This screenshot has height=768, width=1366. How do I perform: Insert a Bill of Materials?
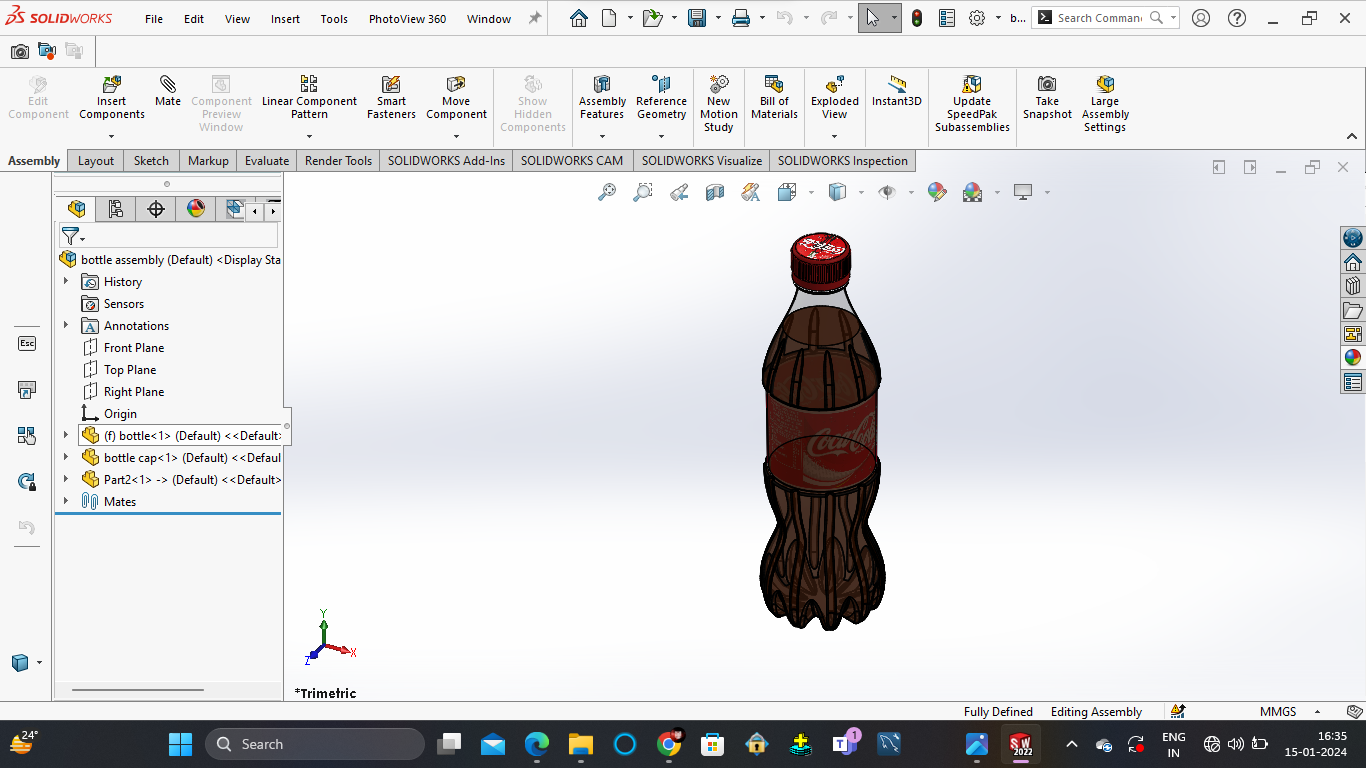click(x=774, y=98)
